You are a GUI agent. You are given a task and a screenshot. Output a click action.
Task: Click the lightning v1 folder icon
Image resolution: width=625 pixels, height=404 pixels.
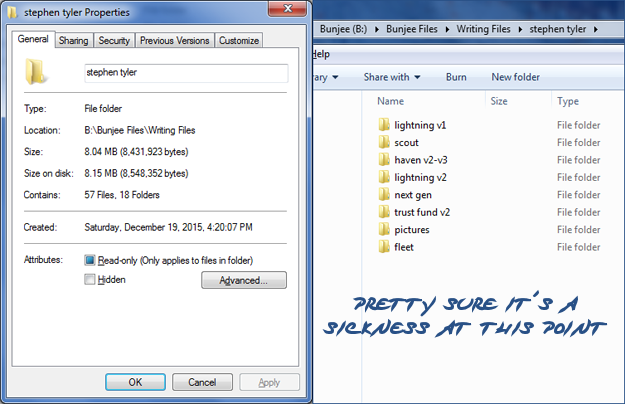pyautogui.click(x=385, y=125)
